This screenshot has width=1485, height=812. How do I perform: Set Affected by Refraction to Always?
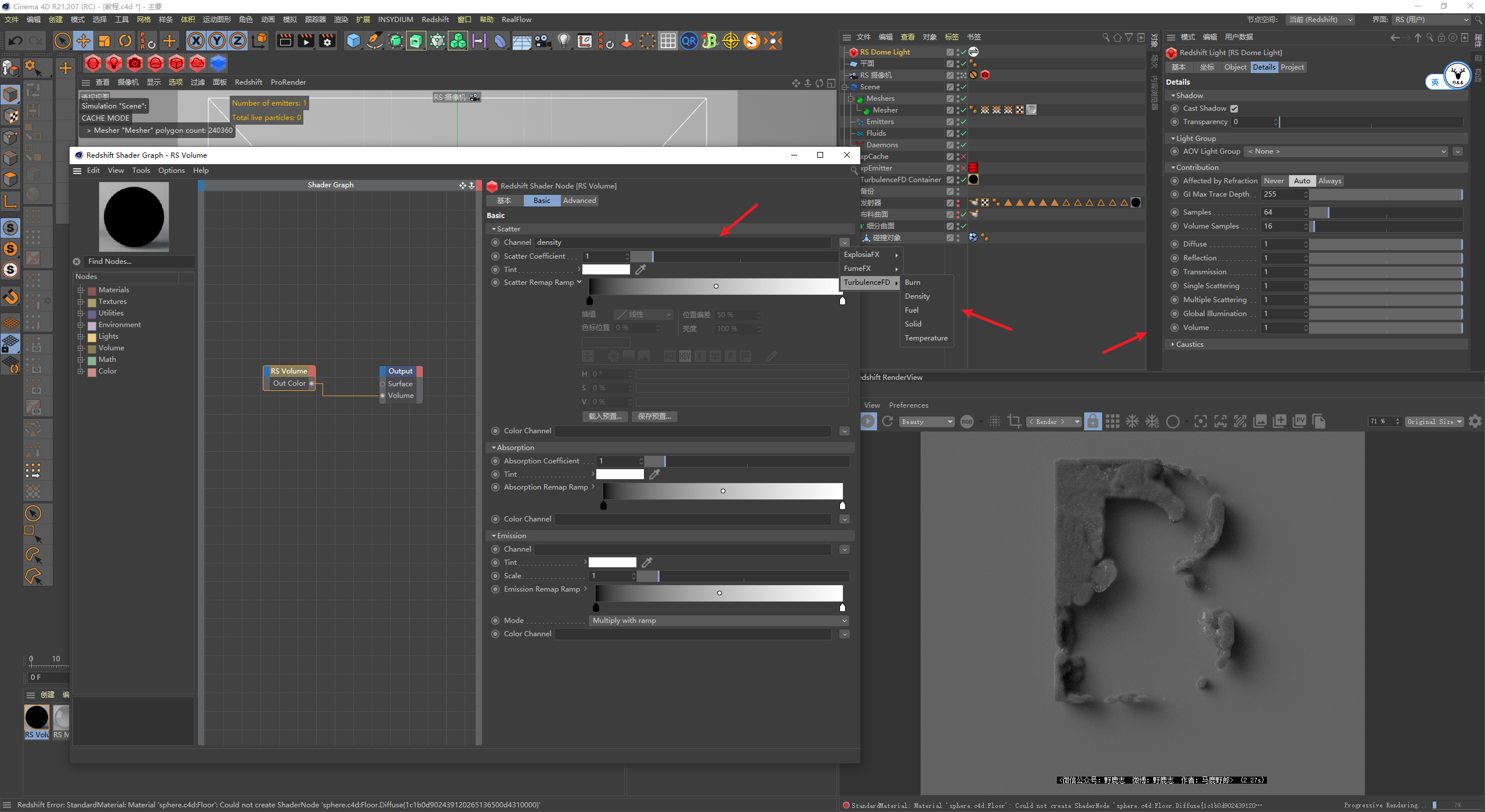pos(1330,181)
